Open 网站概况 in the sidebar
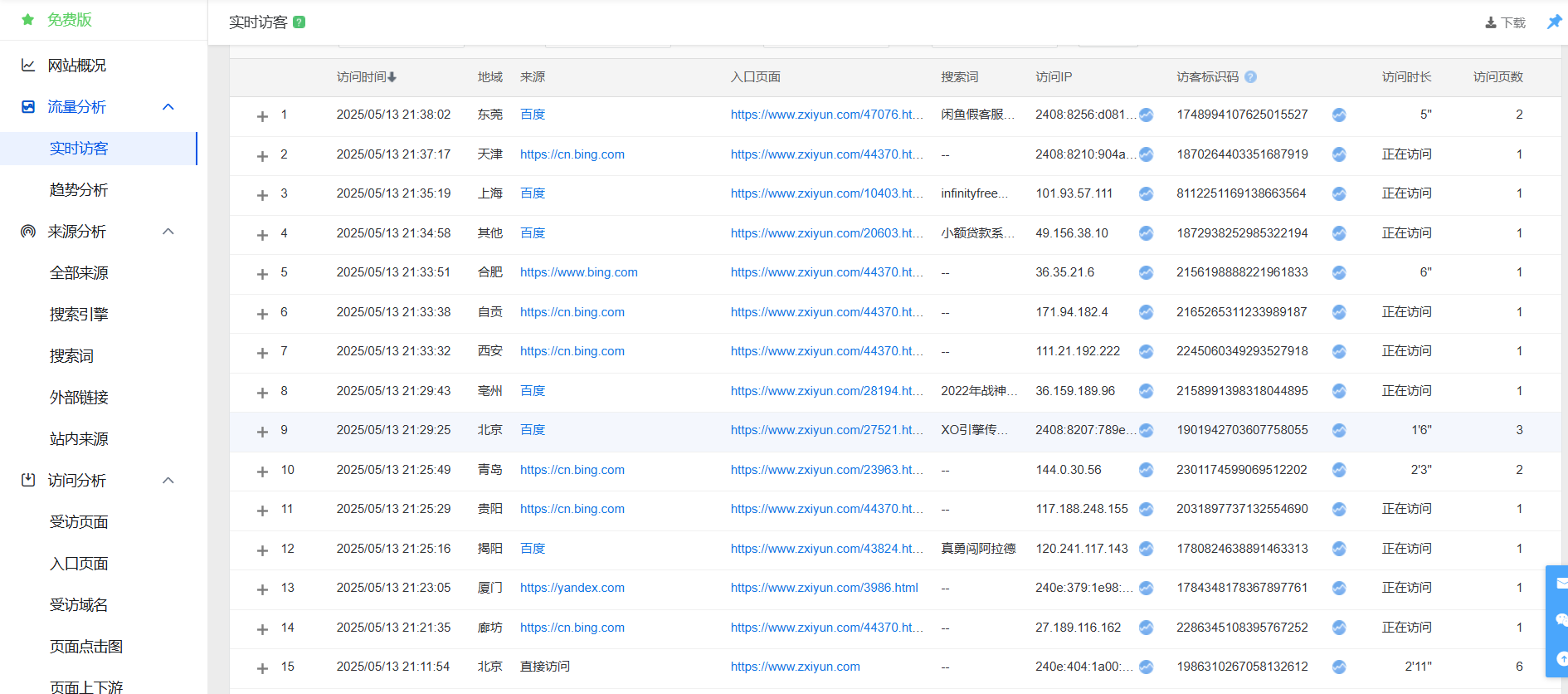1568x694 pixels. click(76, 66)
